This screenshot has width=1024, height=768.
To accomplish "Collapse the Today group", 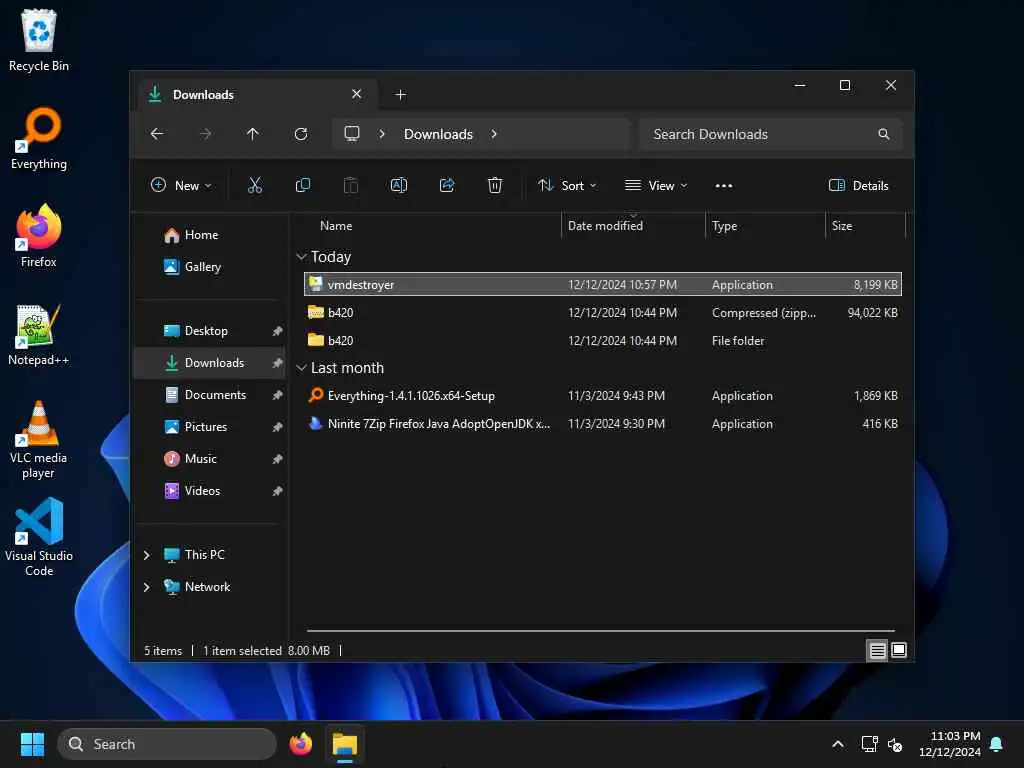I will pyautogui.click(x=301, y=257).
